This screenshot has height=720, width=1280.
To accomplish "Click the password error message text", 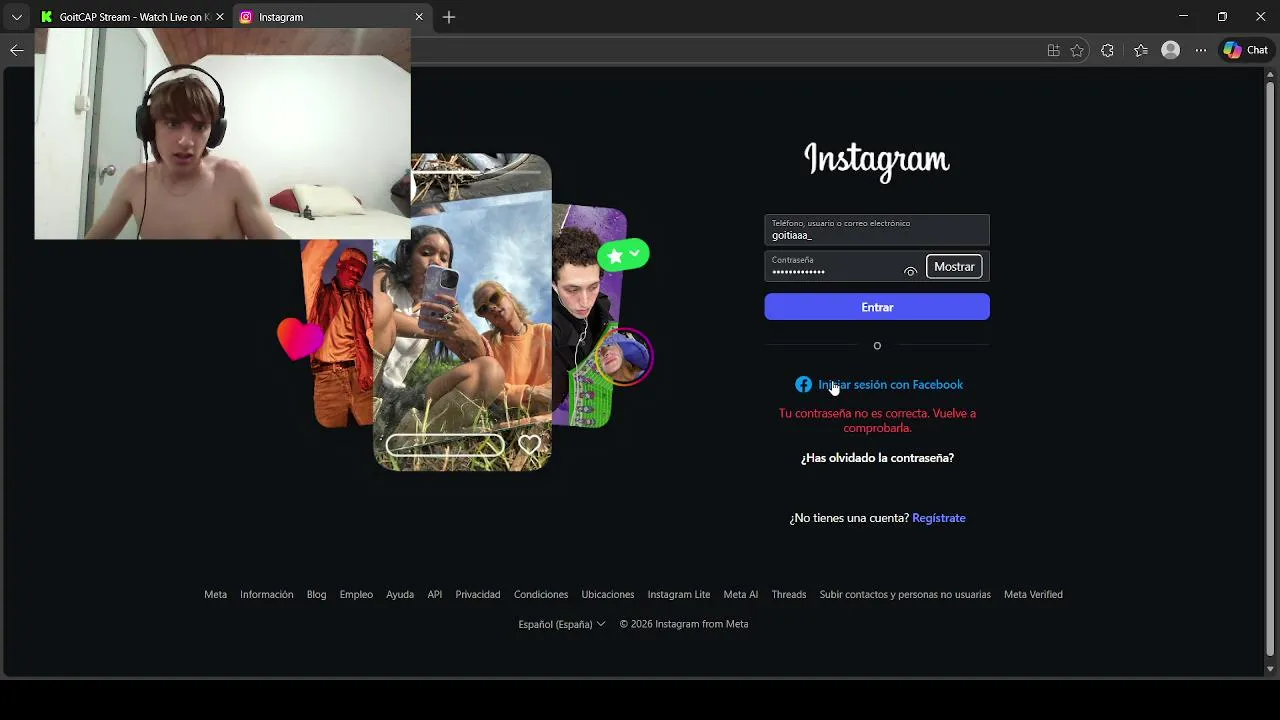I will click(877, 420).
